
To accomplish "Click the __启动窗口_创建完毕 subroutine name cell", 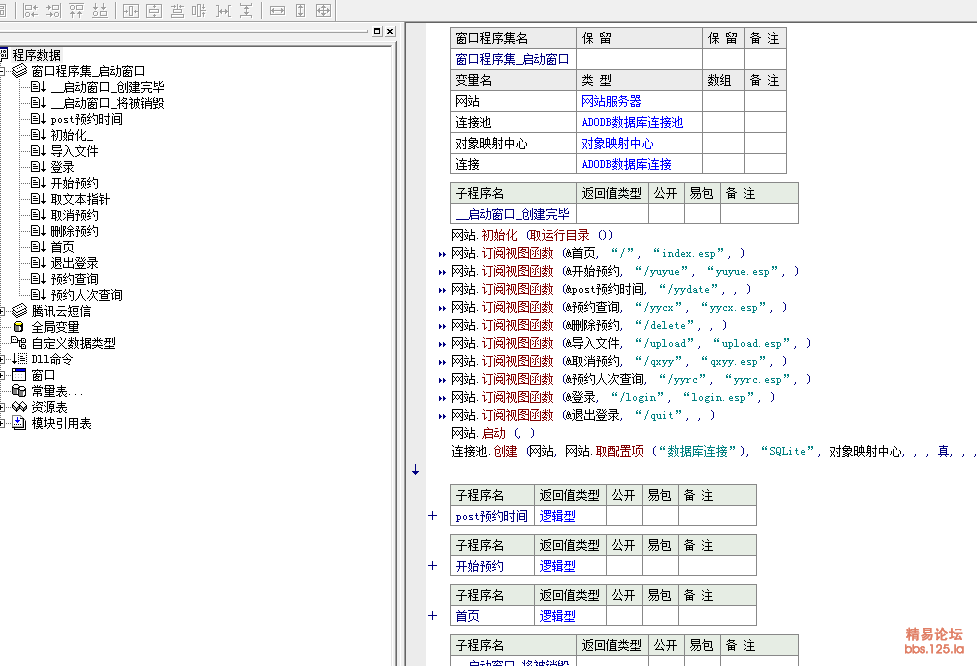I will click(x=513, y=214).
